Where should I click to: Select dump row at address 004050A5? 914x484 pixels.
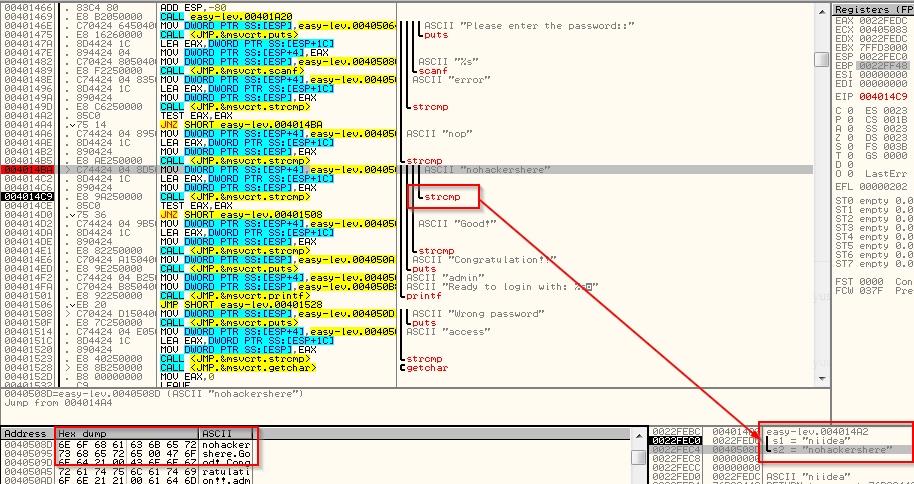coord(128,471)
